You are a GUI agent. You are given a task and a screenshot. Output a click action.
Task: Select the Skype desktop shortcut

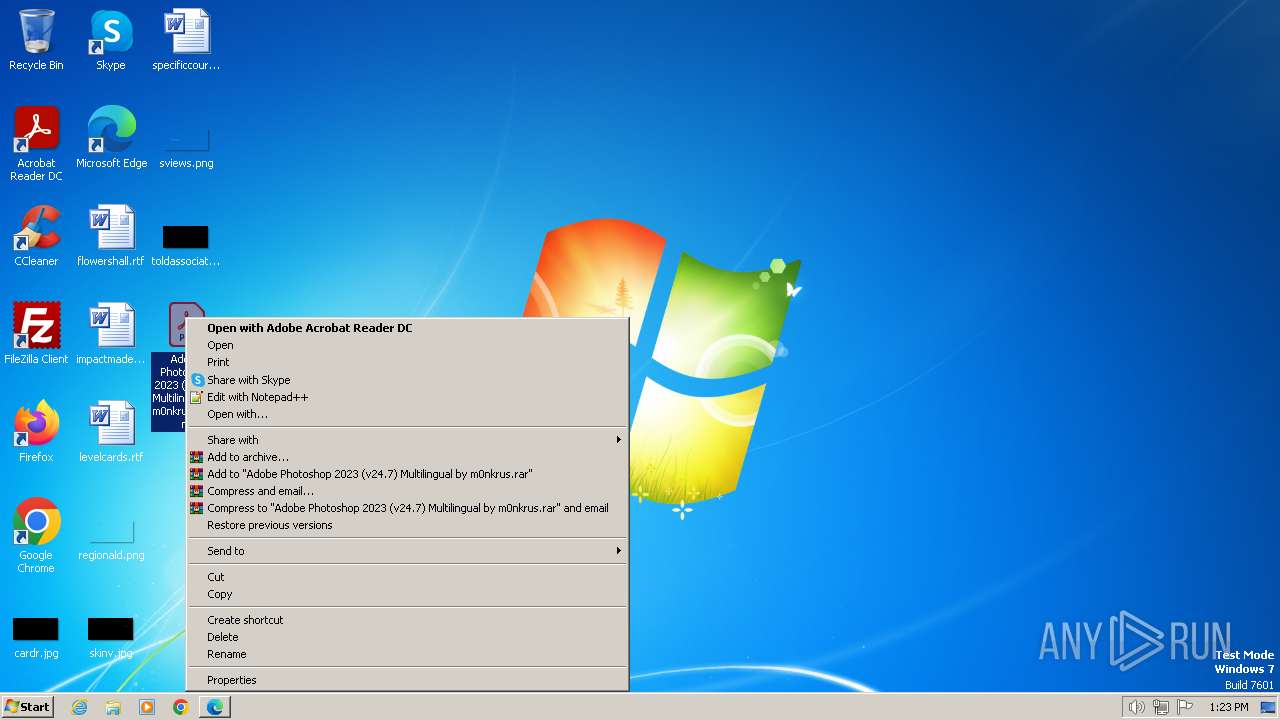tap(111, 40)
